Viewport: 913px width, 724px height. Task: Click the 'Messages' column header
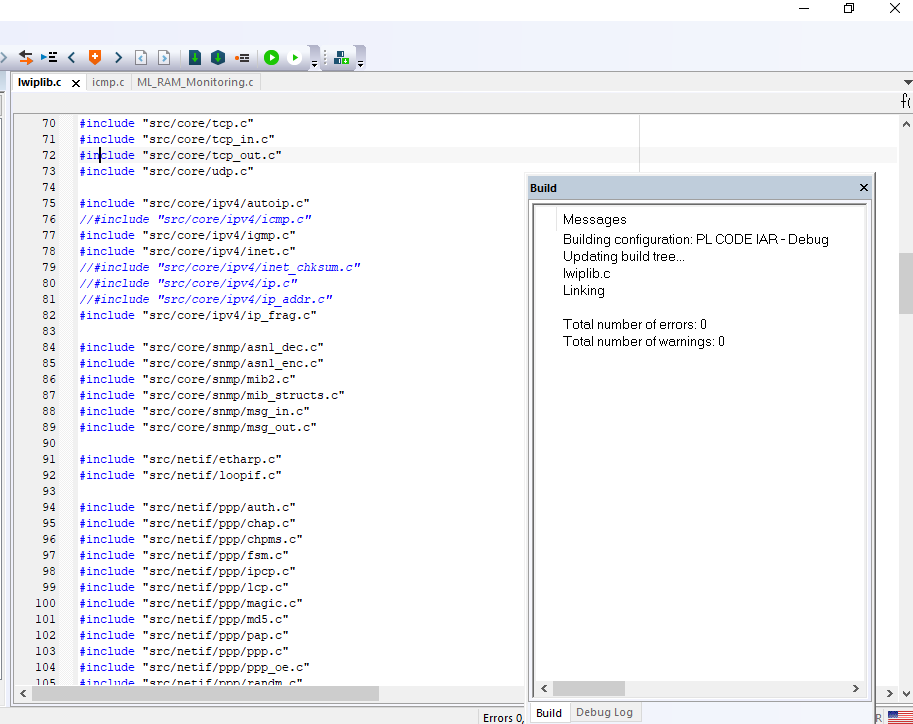point(594,220)
